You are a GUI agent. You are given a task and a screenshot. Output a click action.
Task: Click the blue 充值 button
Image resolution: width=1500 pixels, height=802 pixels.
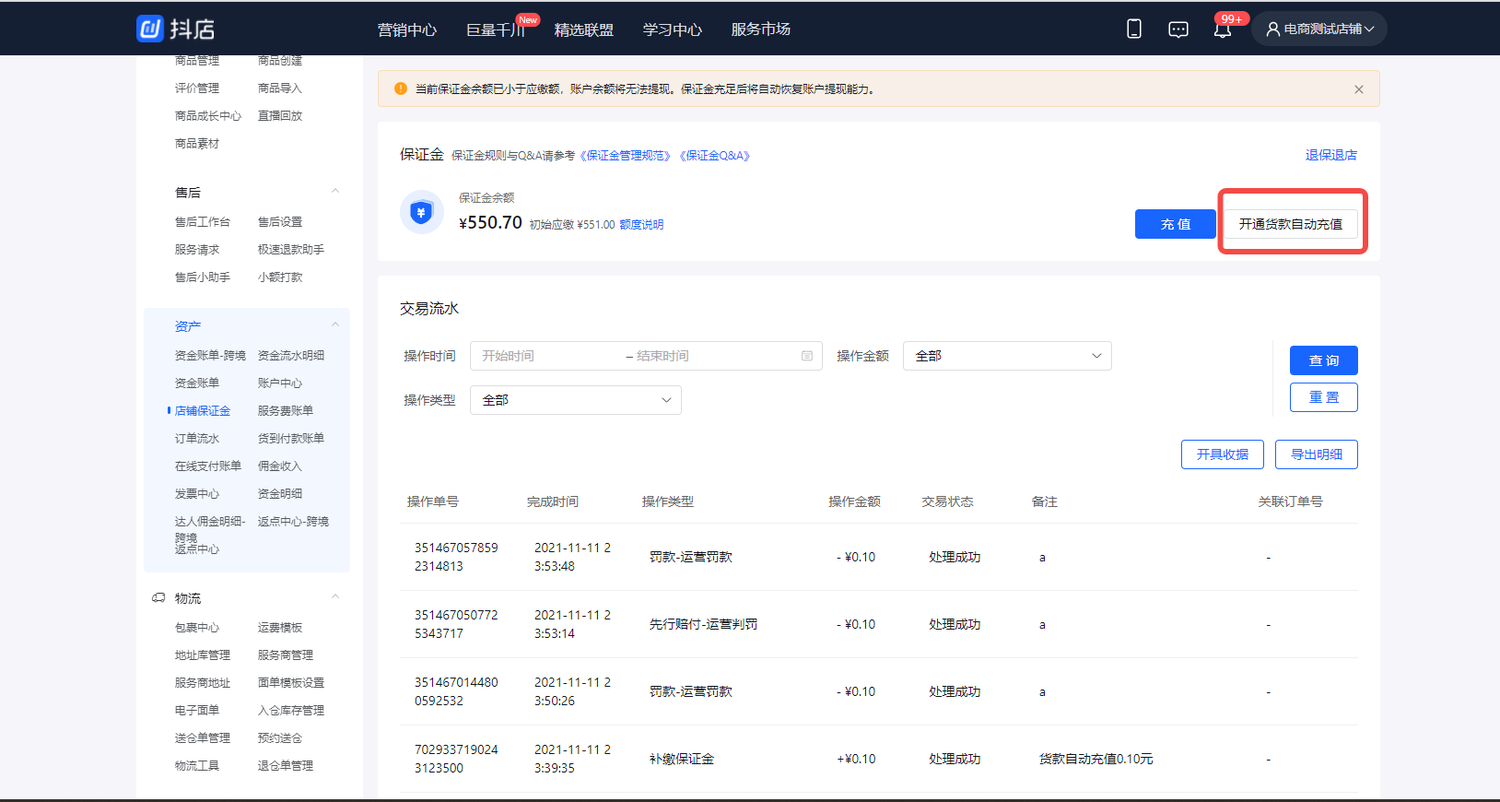click(x=1174, y=223)
